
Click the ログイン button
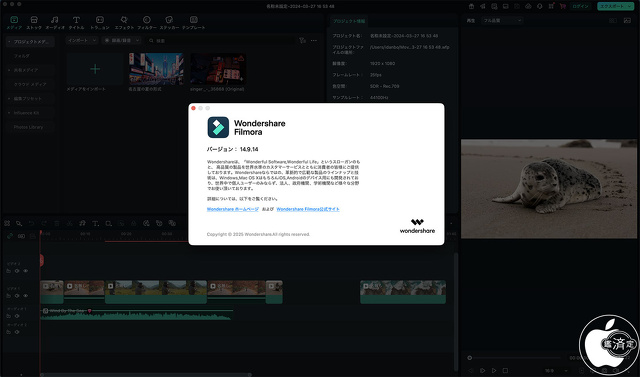tap(580, 6)
